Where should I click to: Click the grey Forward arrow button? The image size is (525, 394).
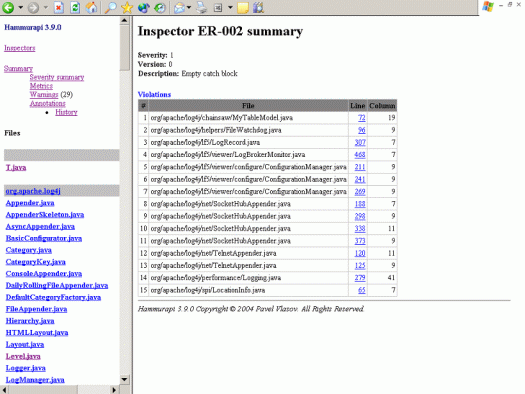[33, 7]
